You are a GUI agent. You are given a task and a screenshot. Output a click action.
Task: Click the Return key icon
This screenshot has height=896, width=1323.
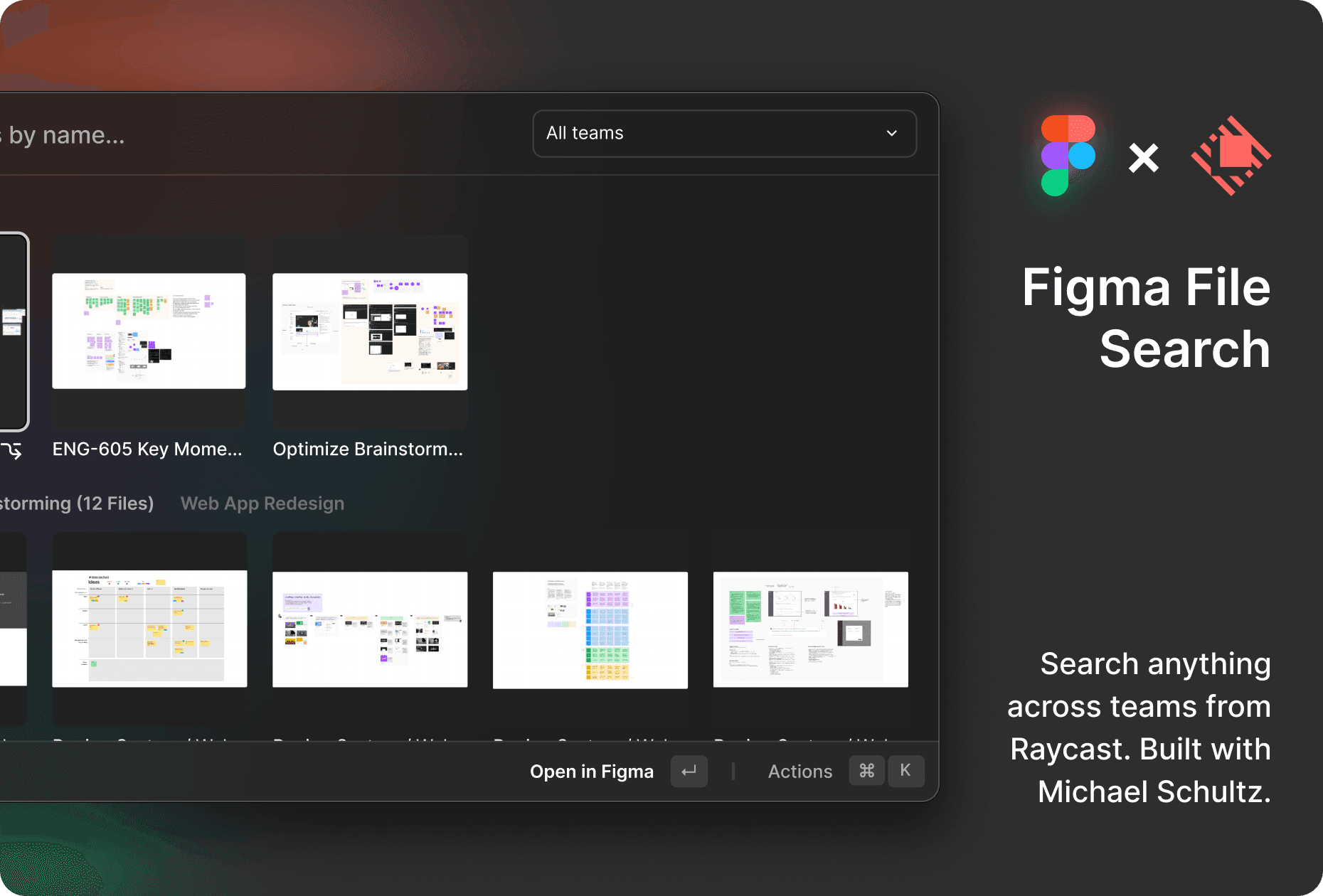pyautogui.click(x=689, y=772)
